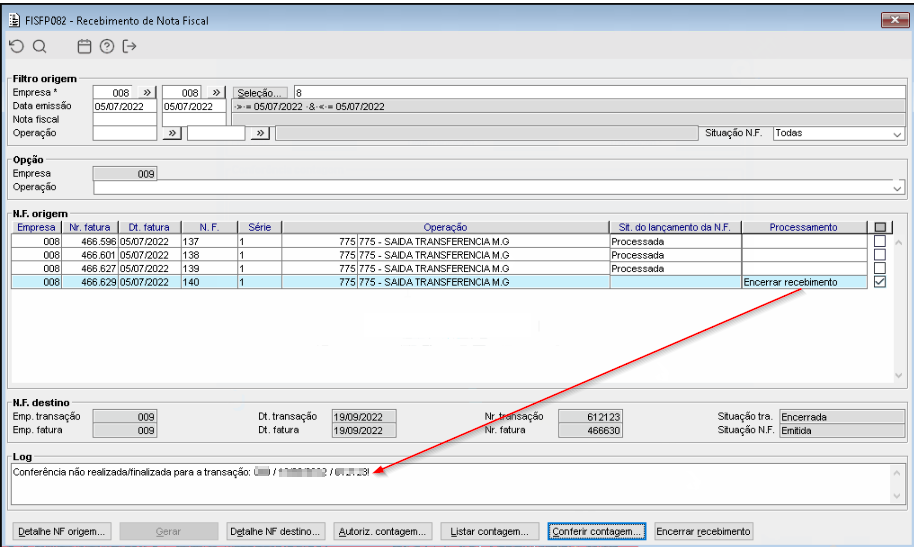This screenshot has width=914, height=547.
Task: Click the grid scrollbar up arrow
Action: coord(898,243)
